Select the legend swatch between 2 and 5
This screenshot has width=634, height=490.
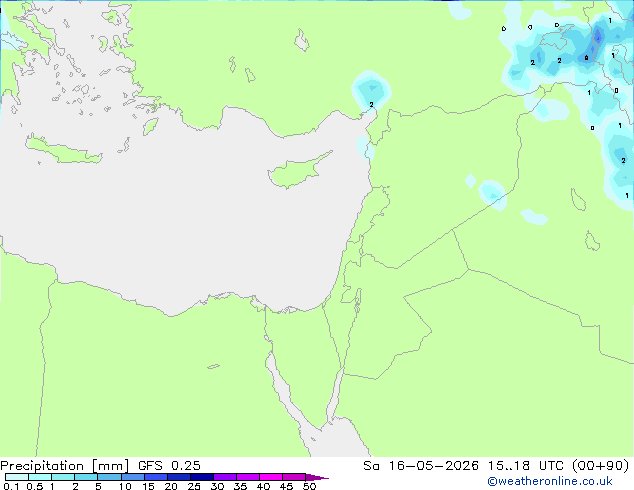tap(86, 477)
